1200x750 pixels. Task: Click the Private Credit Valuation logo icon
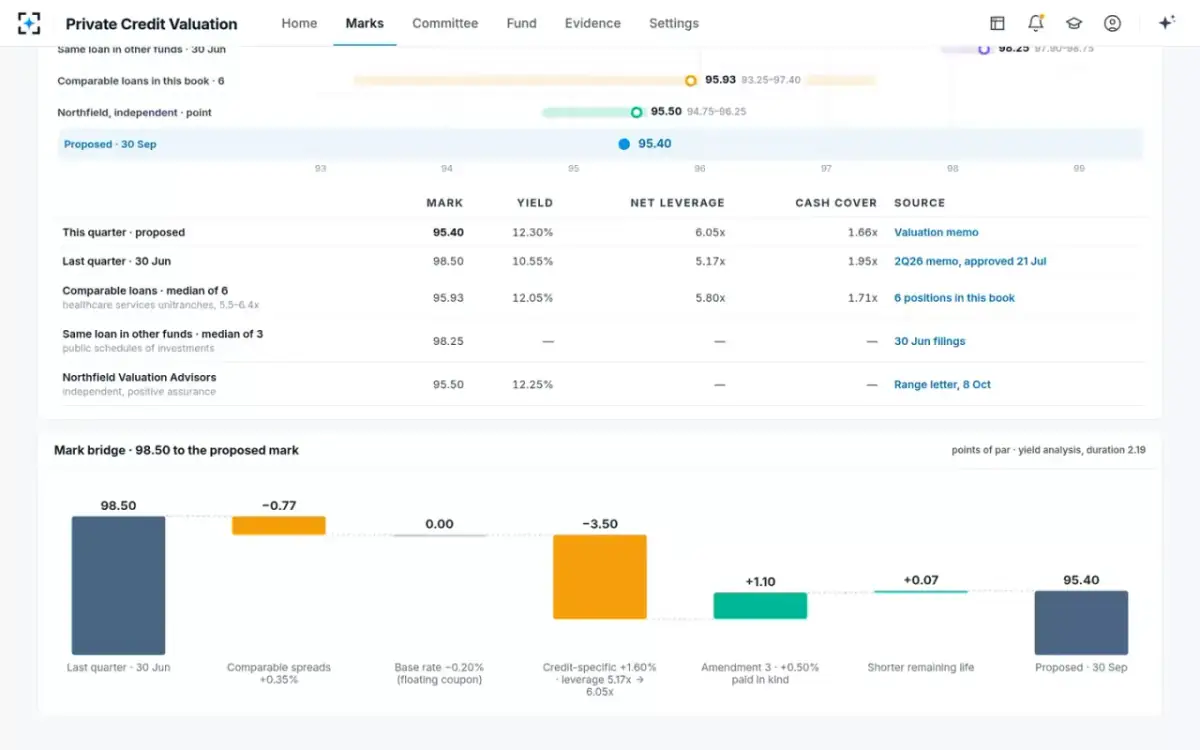click(x=30, y=23)
